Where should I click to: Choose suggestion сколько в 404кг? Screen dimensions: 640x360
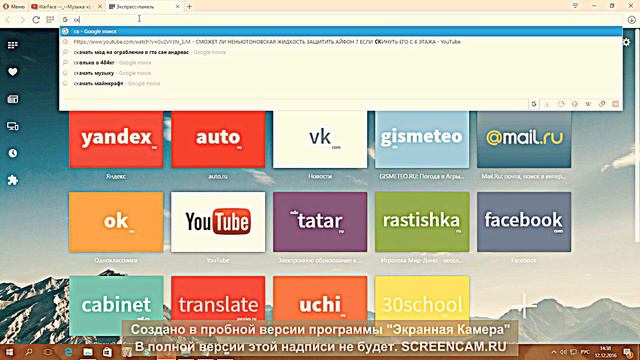(341, 62)
